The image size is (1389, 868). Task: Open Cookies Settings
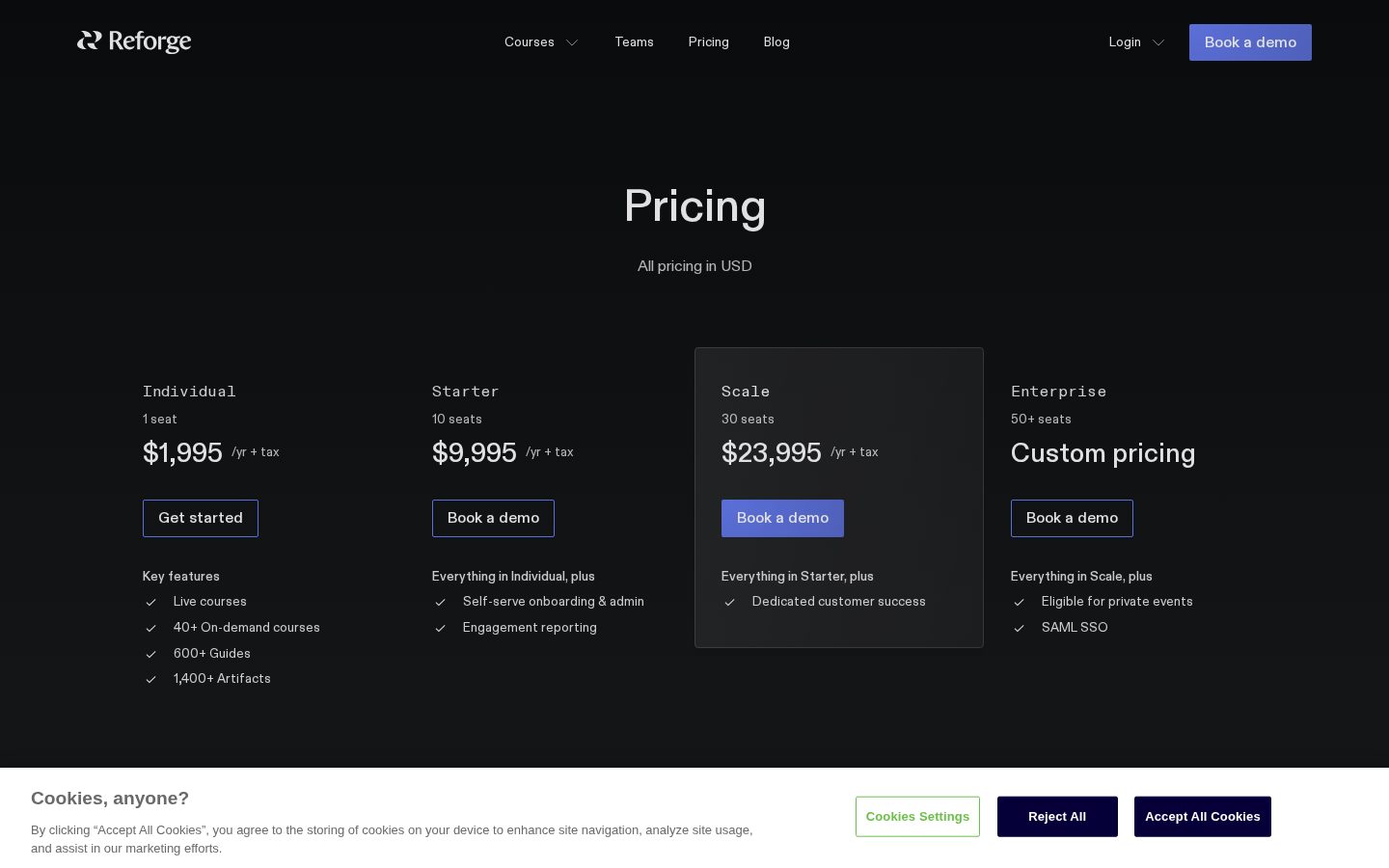coord(917,817)
